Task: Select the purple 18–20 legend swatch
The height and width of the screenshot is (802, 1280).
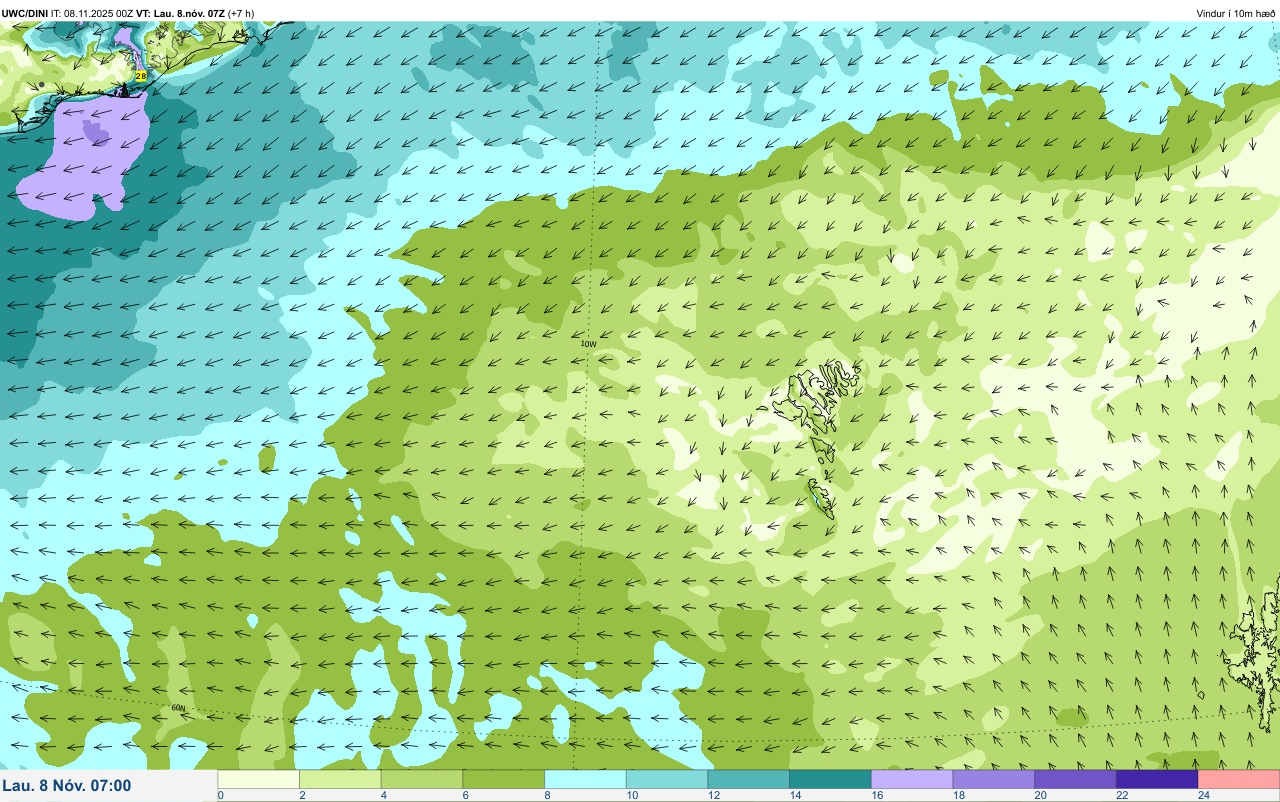Action: tap(994, 779)
